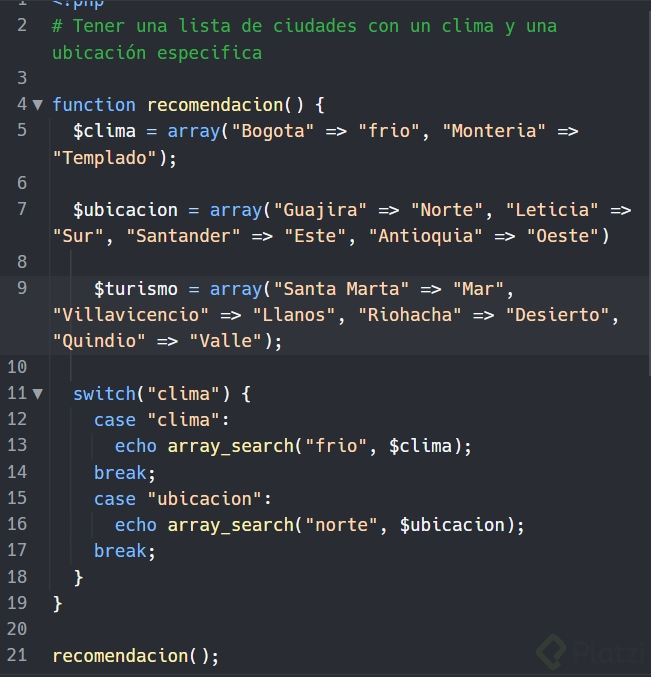
Task: Click the break statement on line 14
Action: (125, 472)
